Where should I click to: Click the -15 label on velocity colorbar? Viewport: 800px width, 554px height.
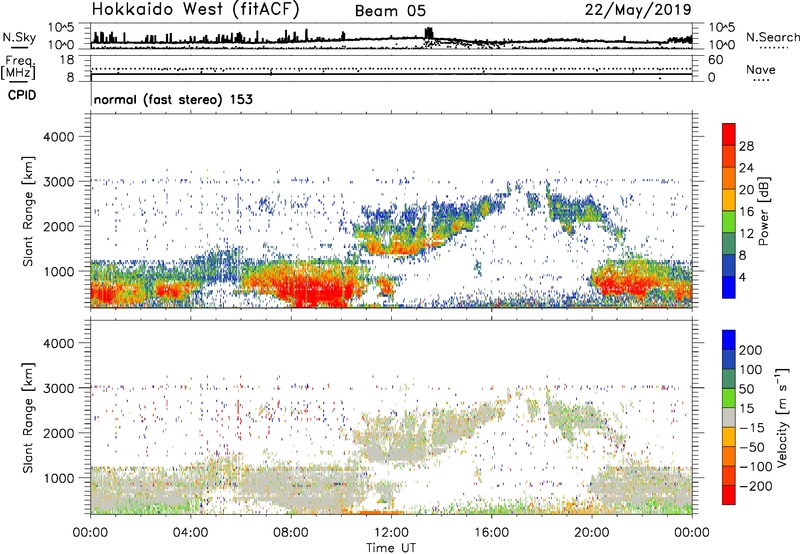(752, 428)
